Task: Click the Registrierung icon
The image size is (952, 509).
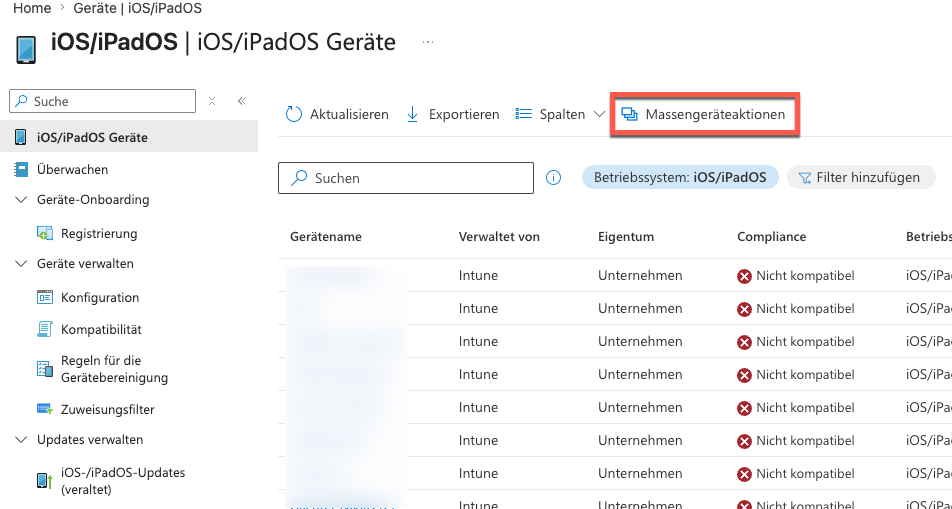Action: 45,234
